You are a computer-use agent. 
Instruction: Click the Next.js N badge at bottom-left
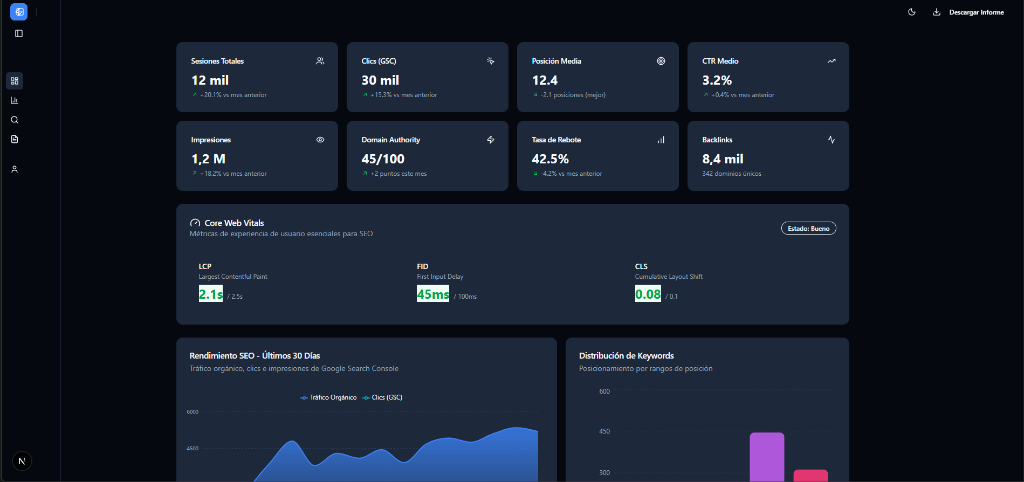click(22, 460)
